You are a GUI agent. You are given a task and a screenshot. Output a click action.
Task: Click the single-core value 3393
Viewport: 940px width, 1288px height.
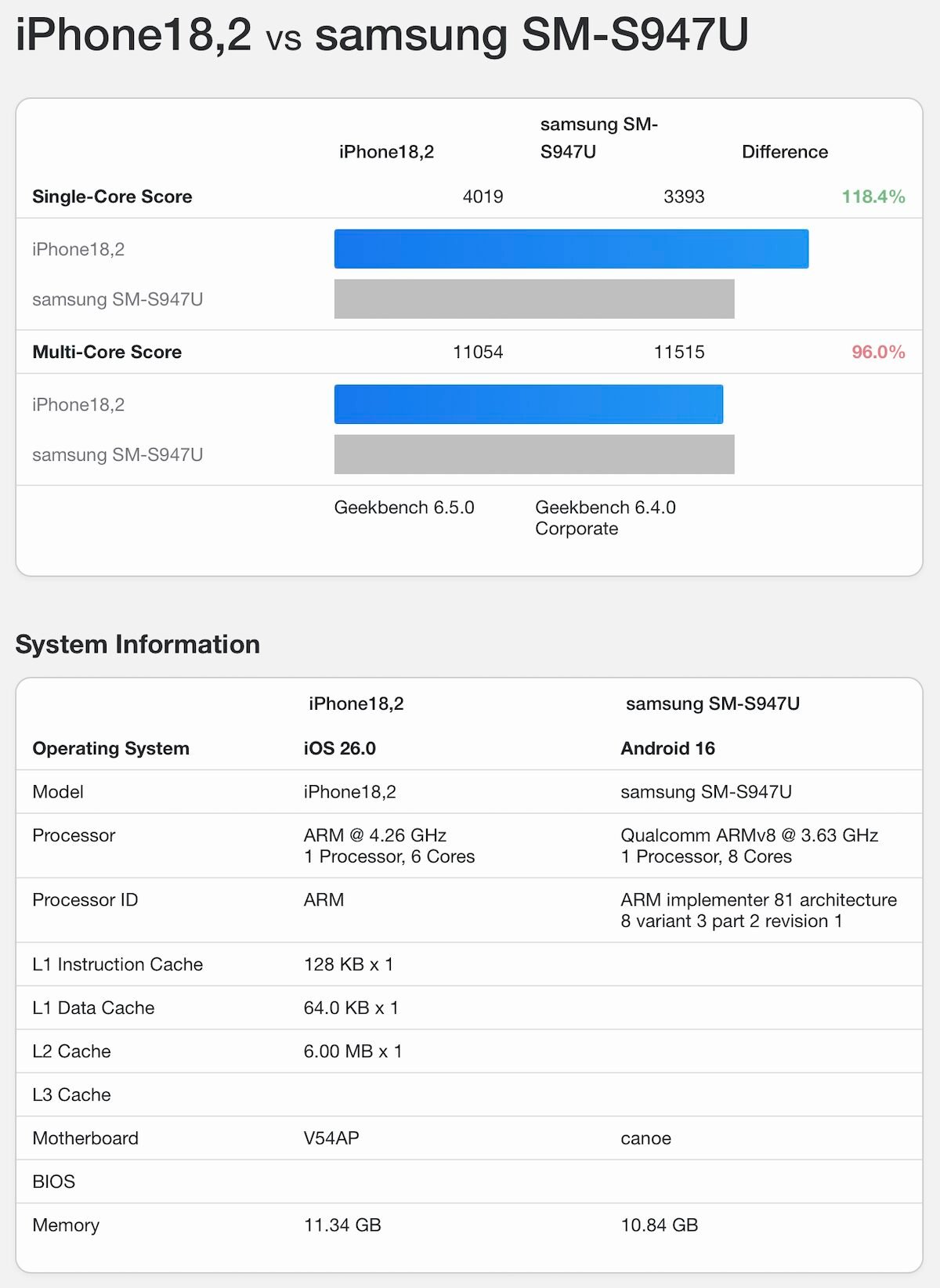(684, 197)
